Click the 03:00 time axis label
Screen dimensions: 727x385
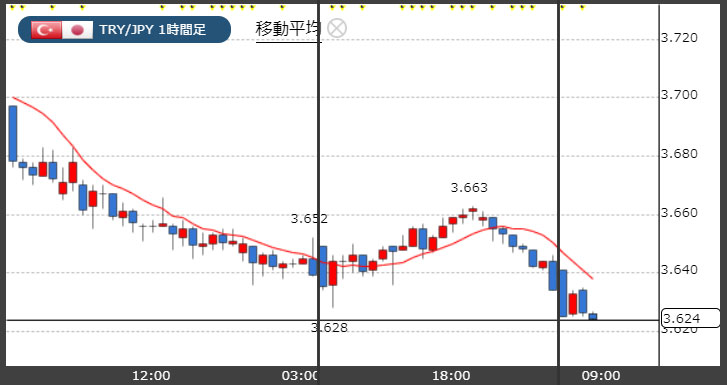tap(301, 376)
